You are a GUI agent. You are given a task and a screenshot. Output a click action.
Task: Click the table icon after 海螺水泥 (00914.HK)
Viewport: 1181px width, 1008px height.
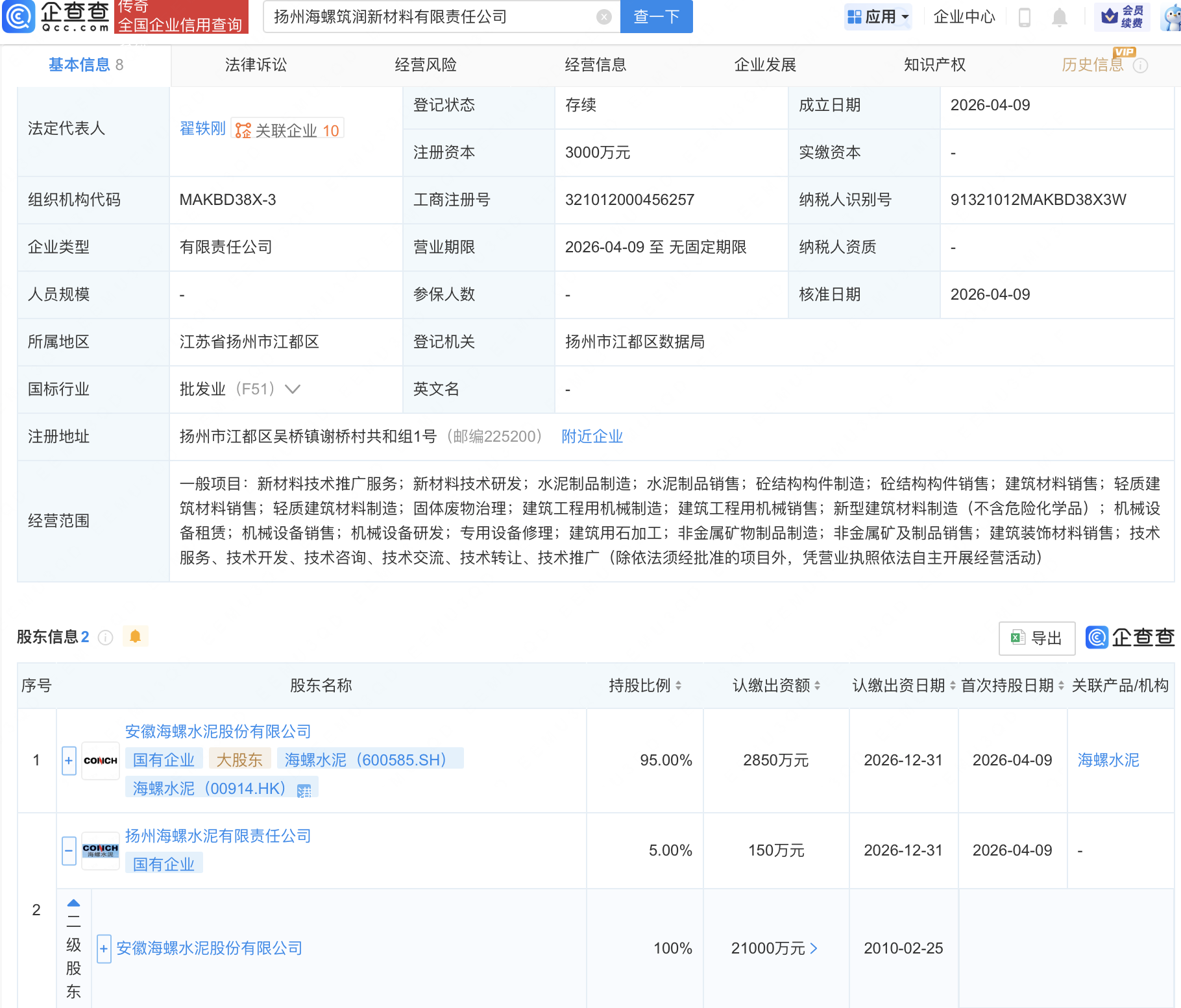pyautogui.click(x=304, y=790)
